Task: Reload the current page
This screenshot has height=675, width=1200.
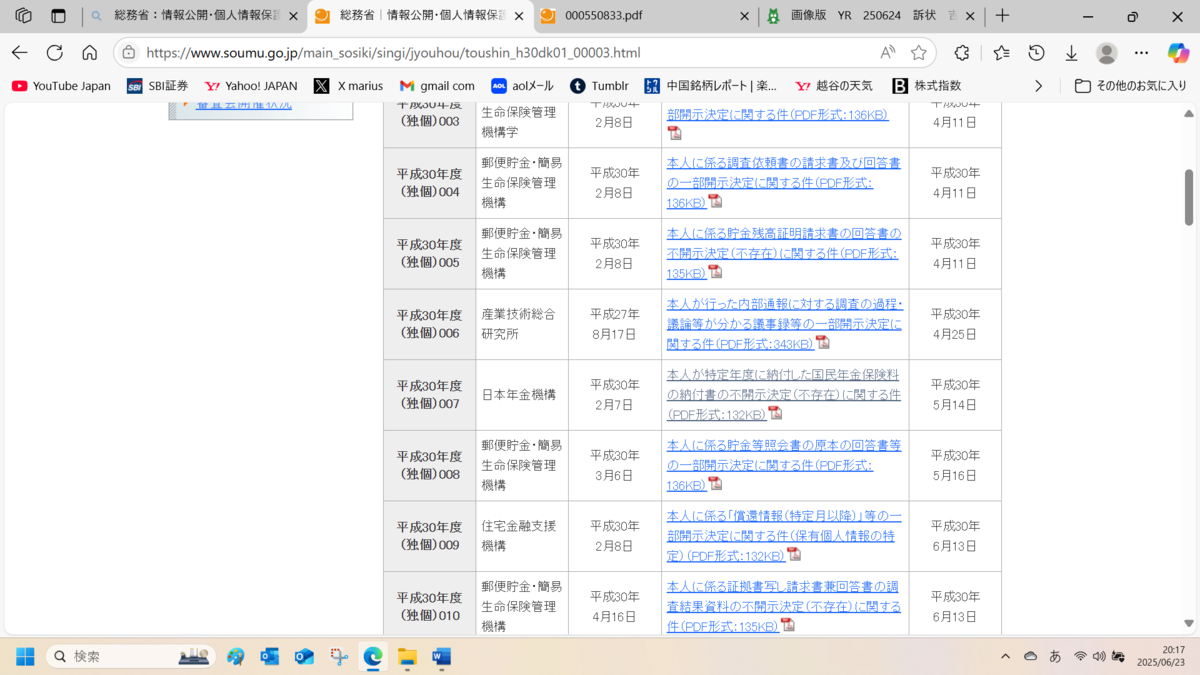Action: pyautogui.click(x=55, y=53)
